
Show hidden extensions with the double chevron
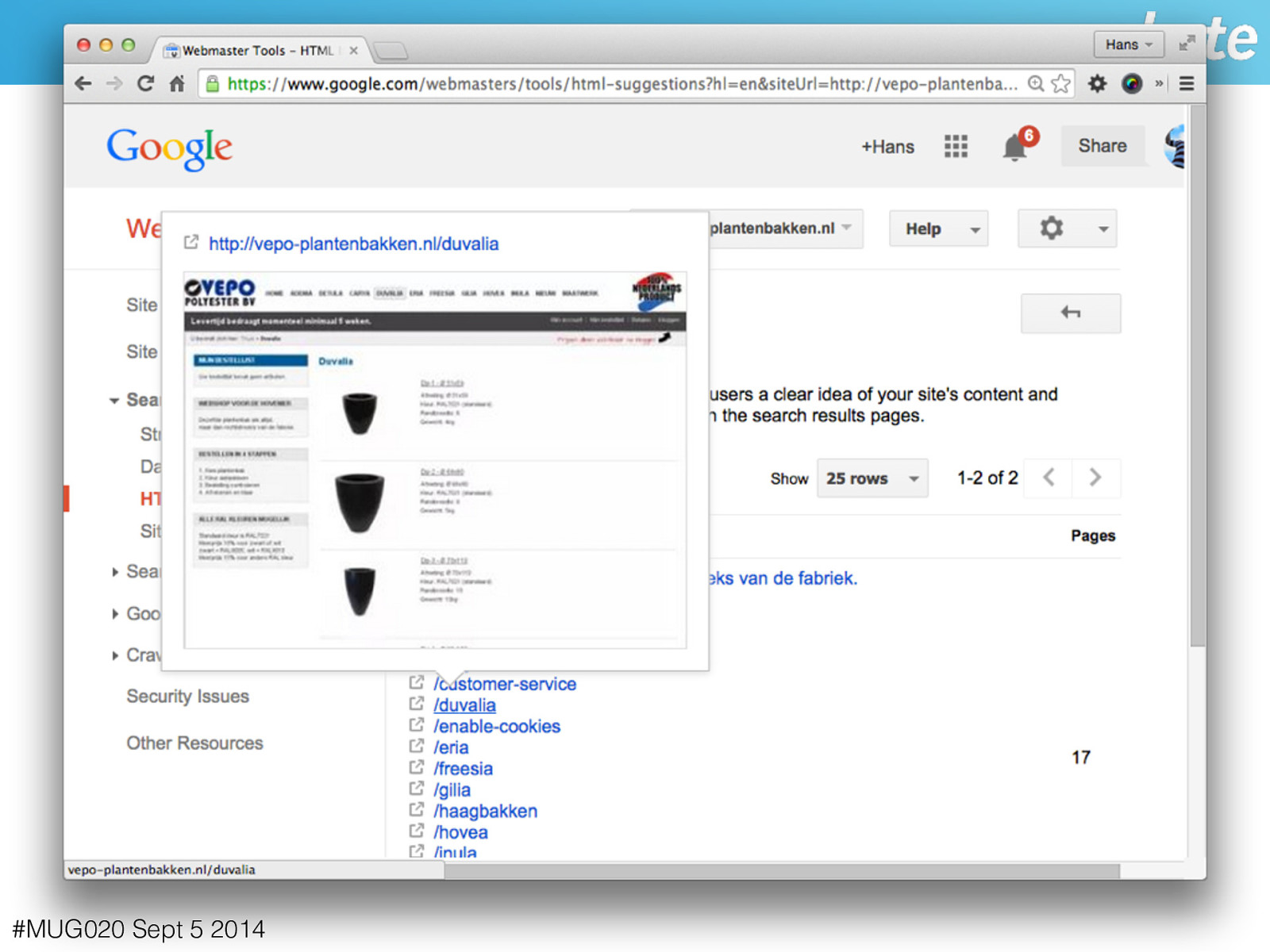click(x=1160, y=83)
